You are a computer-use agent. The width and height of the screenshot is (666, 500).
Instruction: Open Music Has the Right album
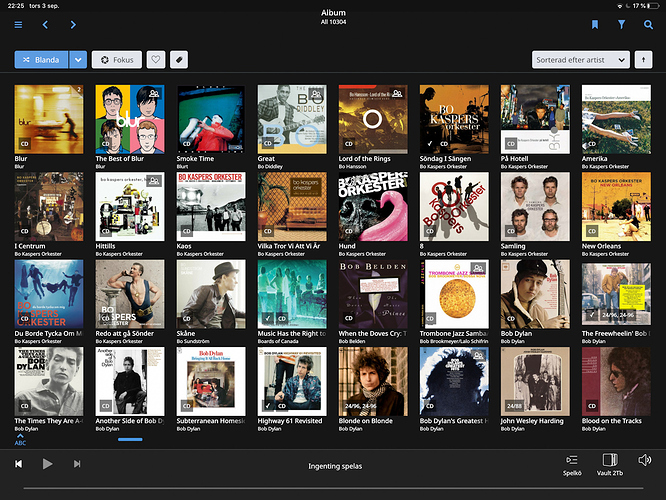(292, 294)
